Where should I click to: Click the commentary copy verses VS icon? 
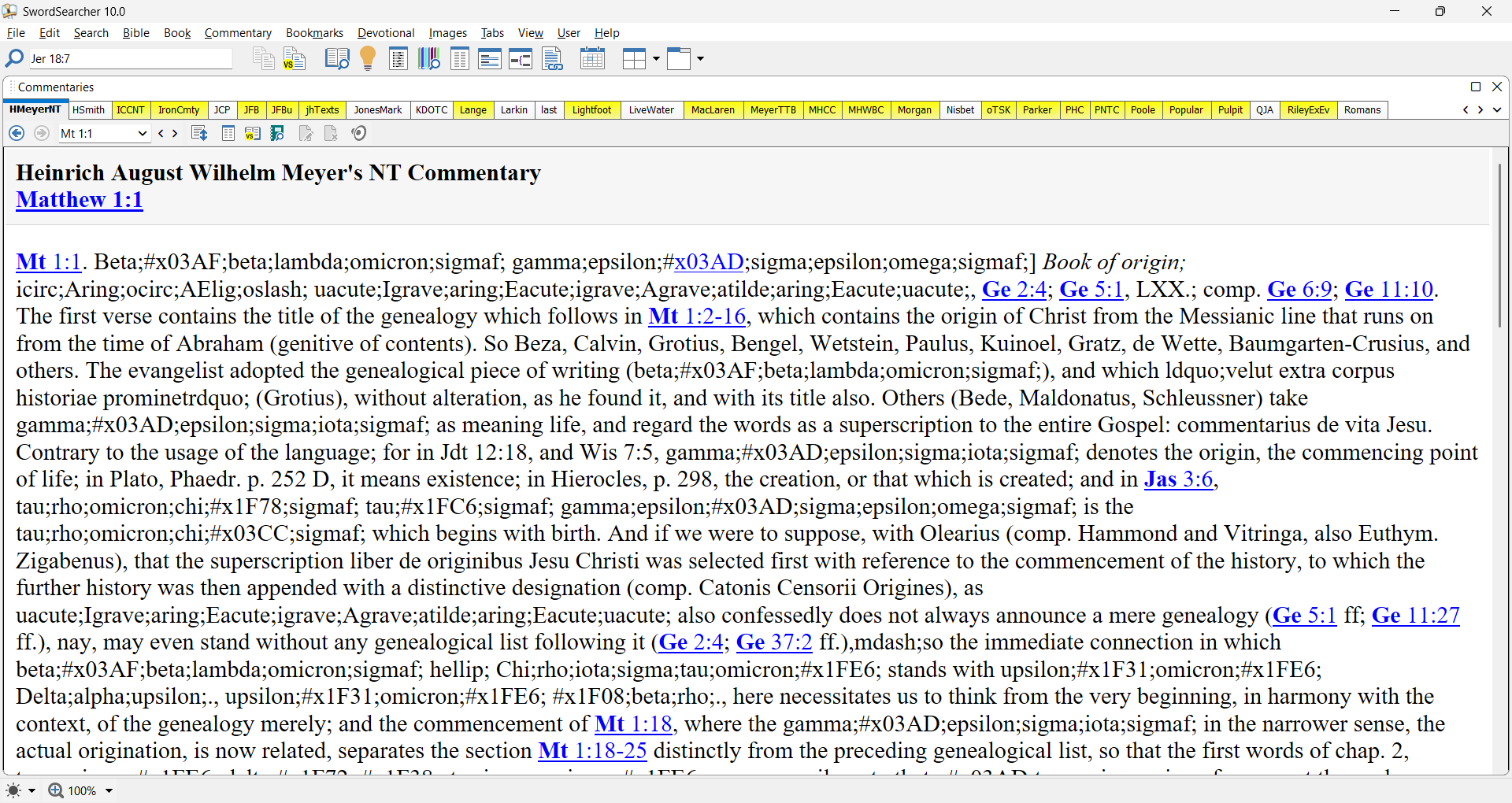pos(252,133)
